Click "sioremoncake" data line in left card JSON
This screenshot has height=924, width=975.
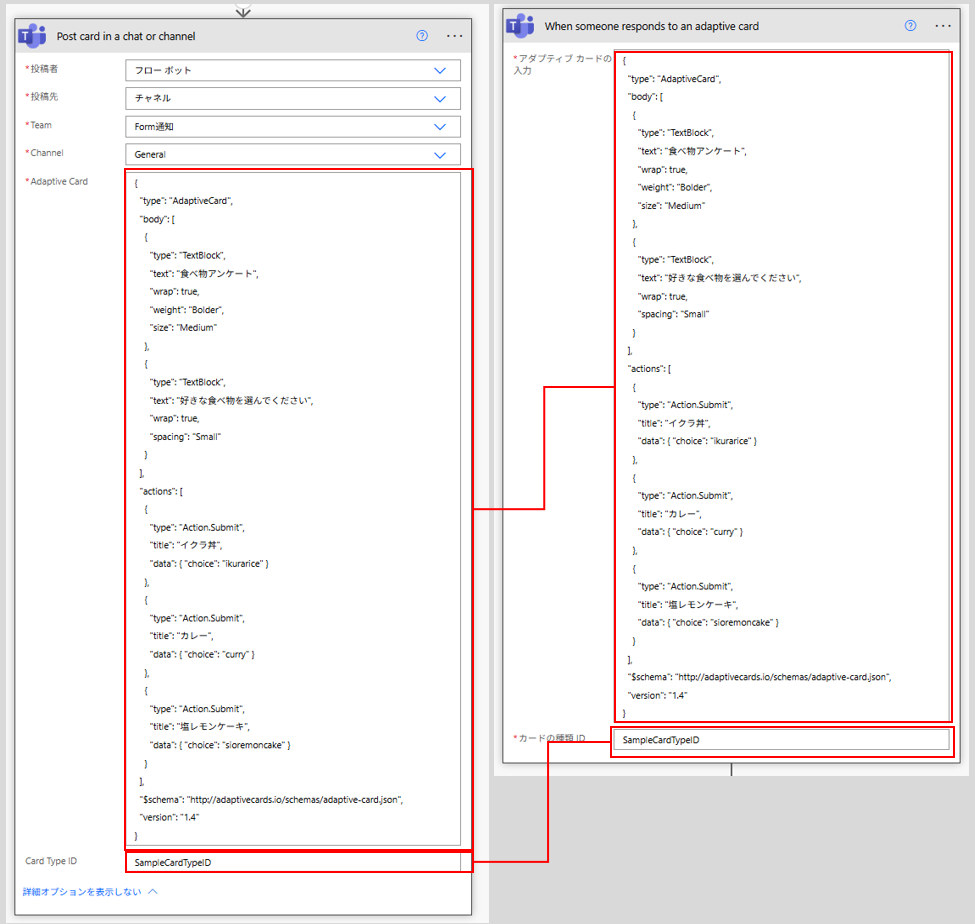(220, 745)
